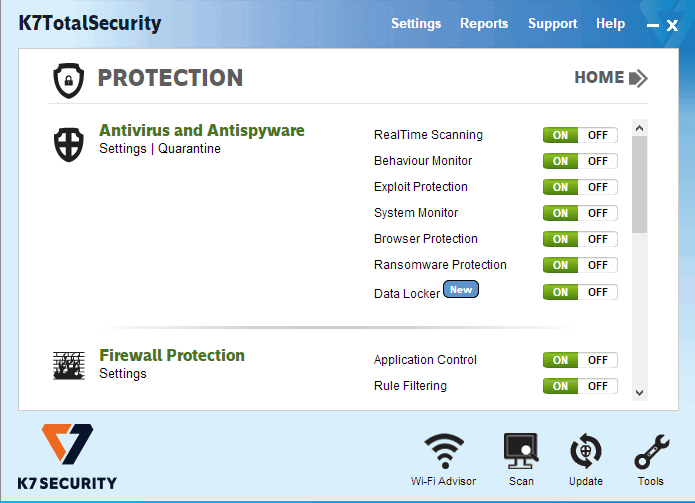This screenshot has width=695, height=503.
Task: Open the Settings menu
Action: click(416, 23)
